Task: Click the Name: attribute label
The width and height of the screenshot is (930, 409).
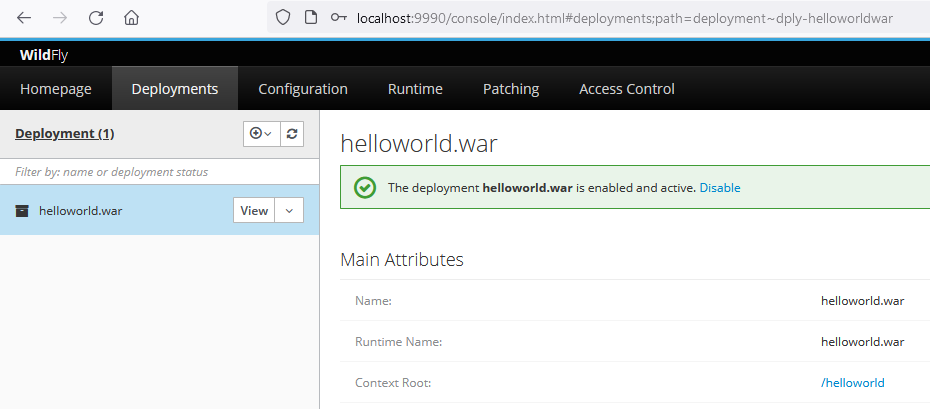Action: pos(374,301)
